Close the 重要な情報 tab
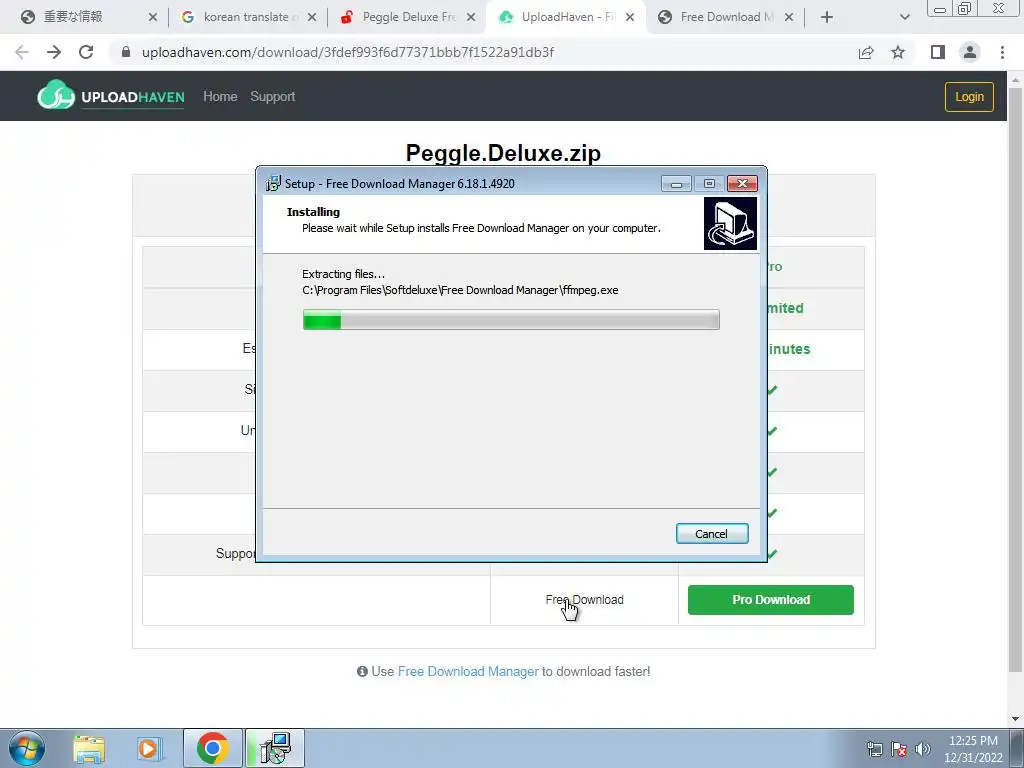Viewport: 1024px width, 768px height. [153, 17]
